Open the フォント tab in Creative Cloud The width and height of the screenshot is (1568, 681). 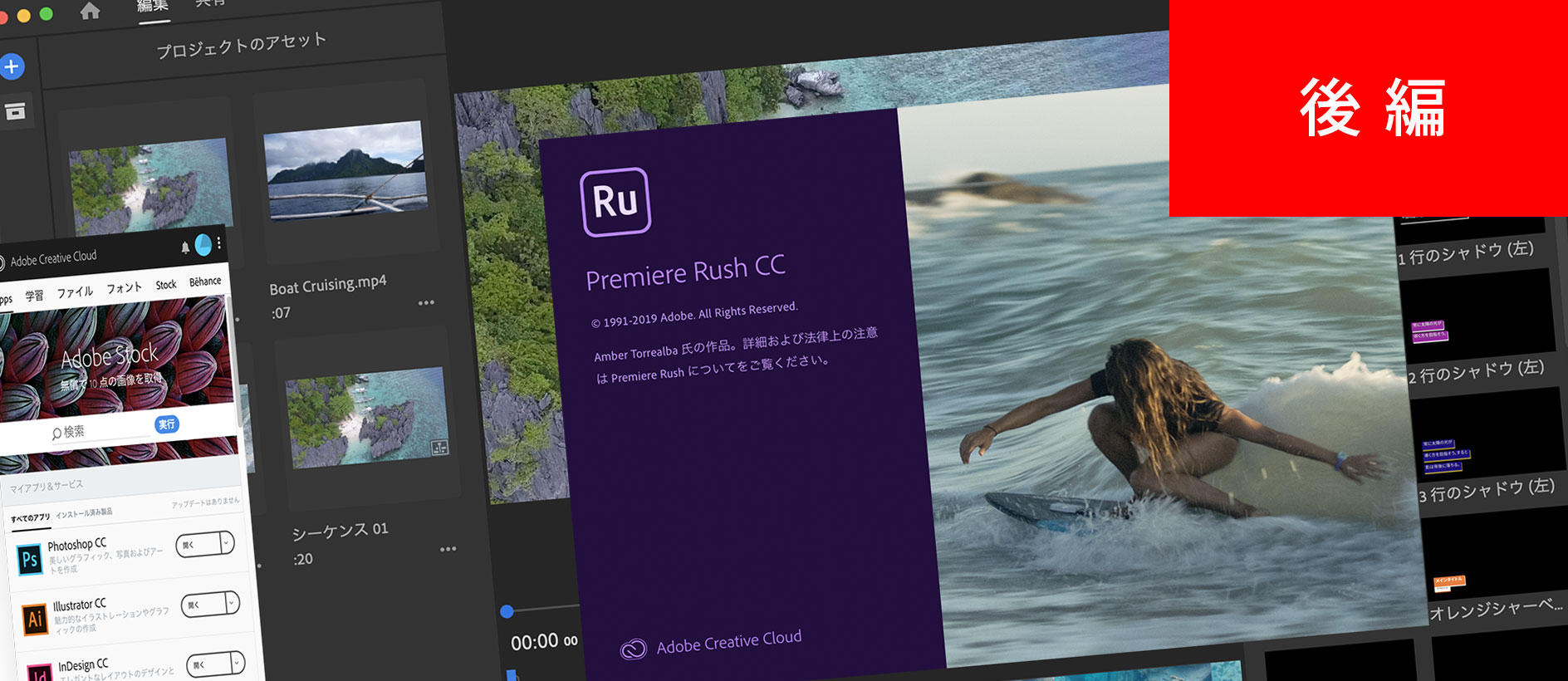(x=124, y=288)
